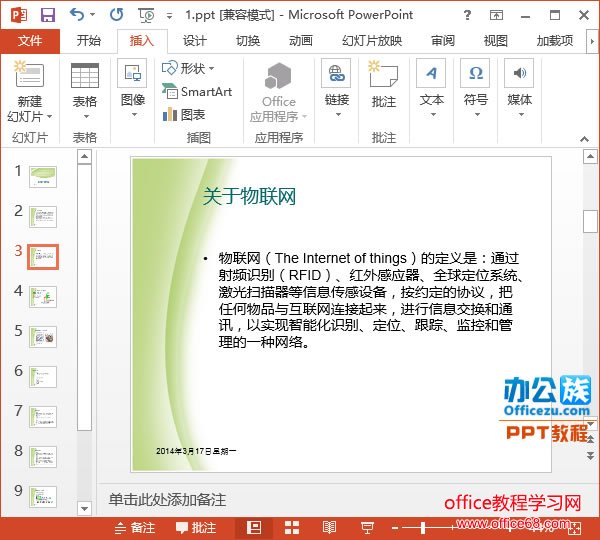Open Office 应用程序 apps button

[279, 92]
